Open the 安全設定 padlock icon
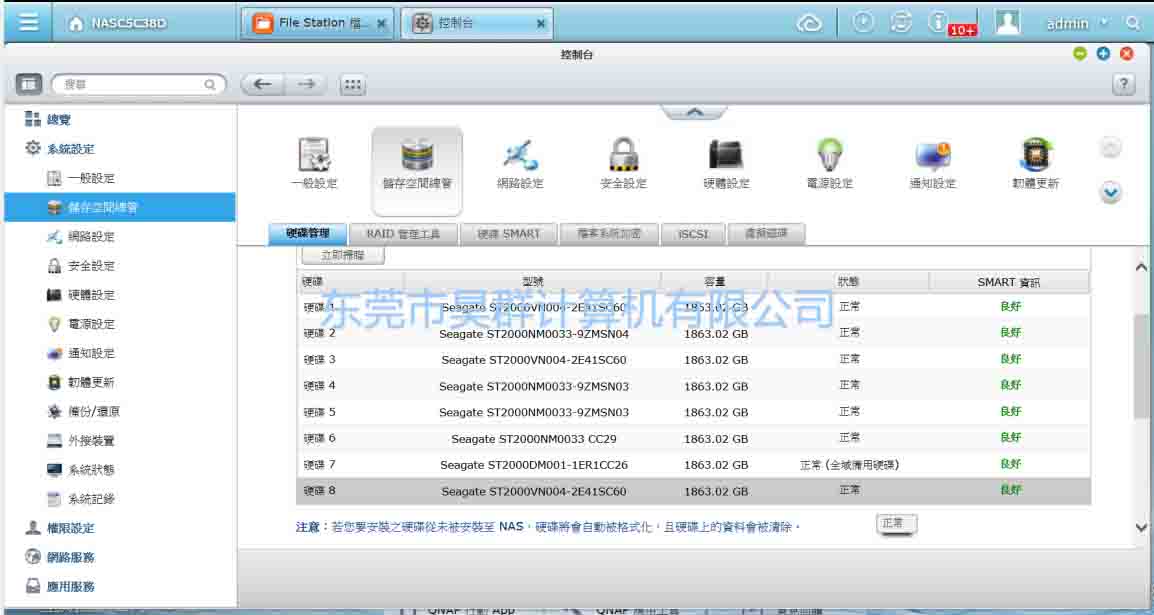 pyautogui.click(x=623, y=157)
